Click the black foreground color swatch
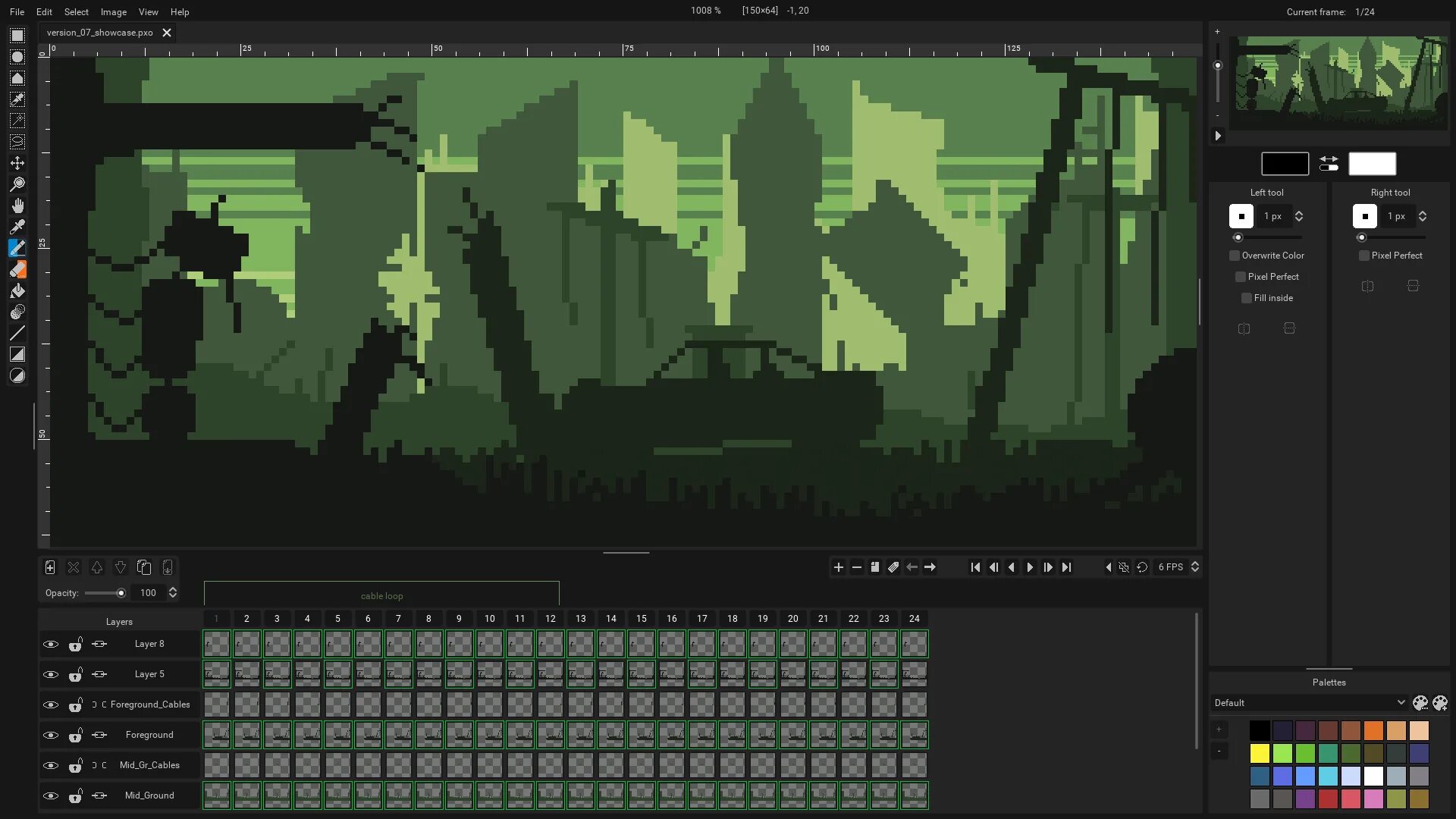Viewport: 1456px width, 819px height. click(1285, 162)
